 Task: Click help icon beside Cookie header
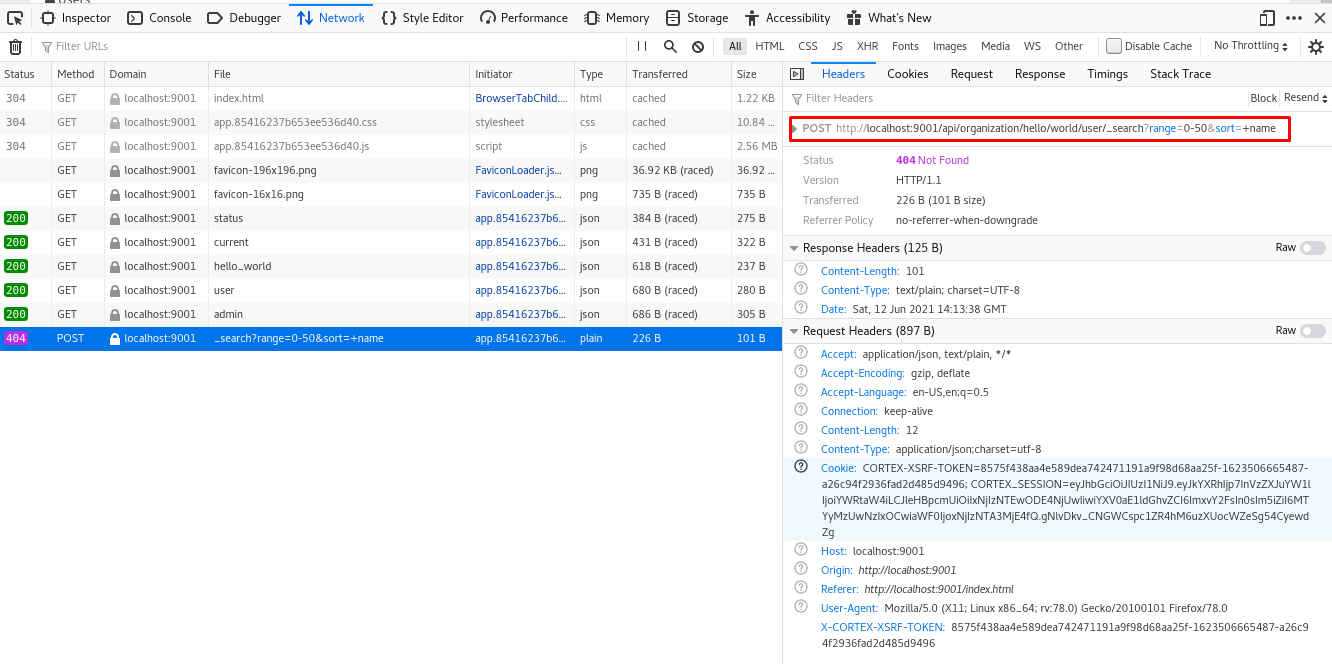[800, 467]
